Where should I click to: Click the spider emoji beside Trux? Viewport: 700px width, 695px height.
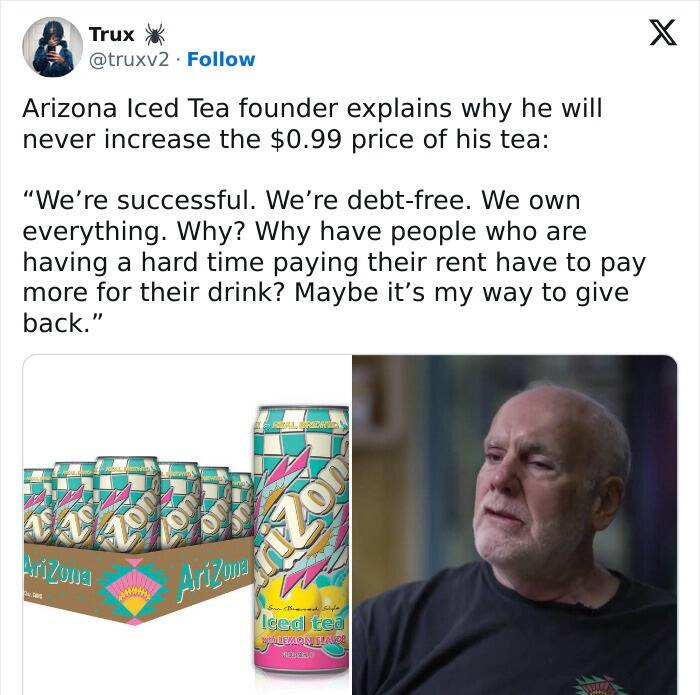tap(154, 34)
